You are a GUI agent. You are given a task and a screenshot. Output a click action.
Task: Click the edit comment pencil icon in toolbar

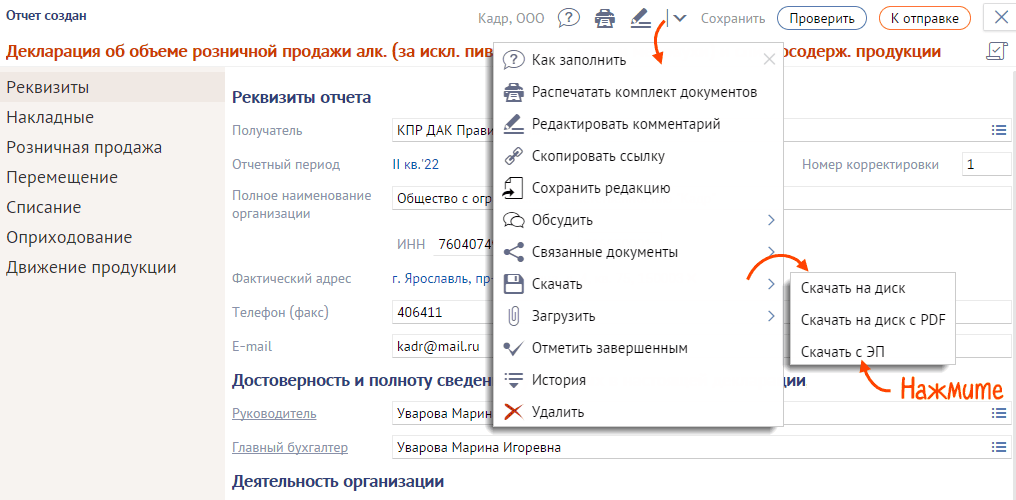pos(641,18)
